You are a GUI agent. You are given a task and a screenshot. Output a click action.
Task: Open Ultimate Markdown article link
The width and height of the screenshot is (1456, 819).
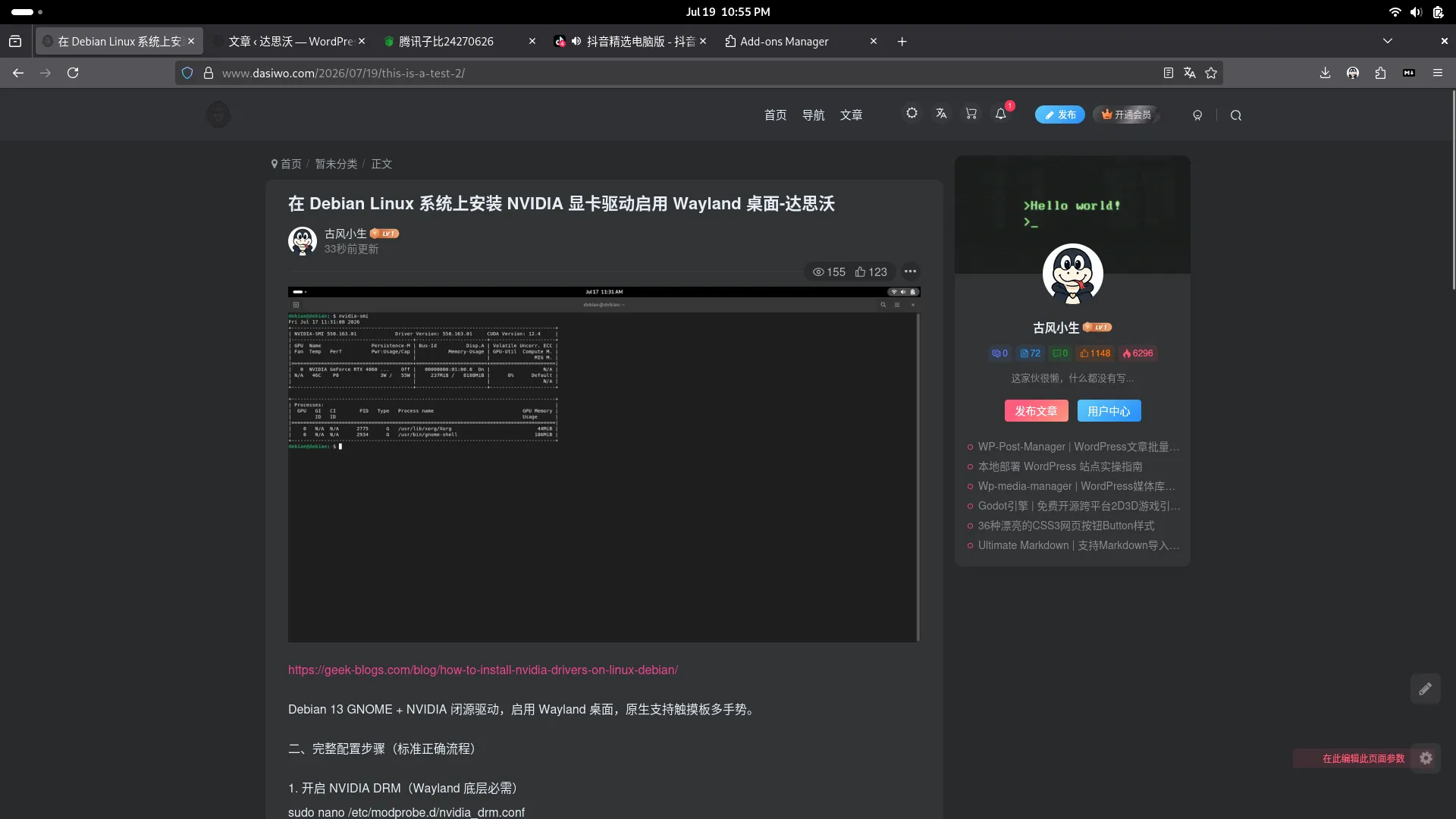pyautogui.click(x=1078, y=545)
